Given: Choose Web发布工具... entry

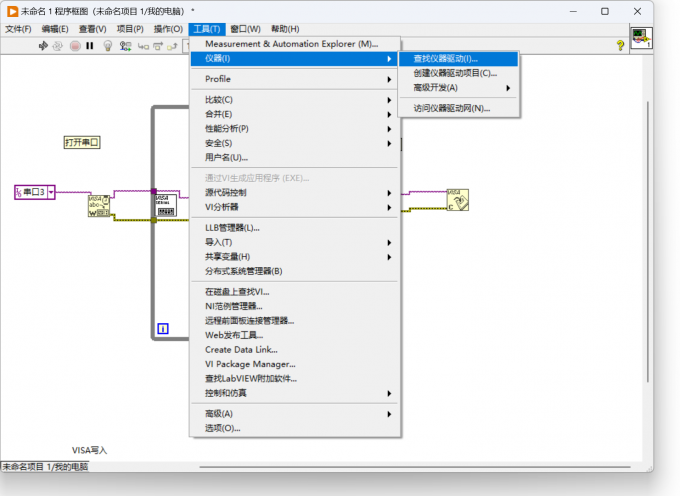Looking at the screenshot, I should point(294,336).
